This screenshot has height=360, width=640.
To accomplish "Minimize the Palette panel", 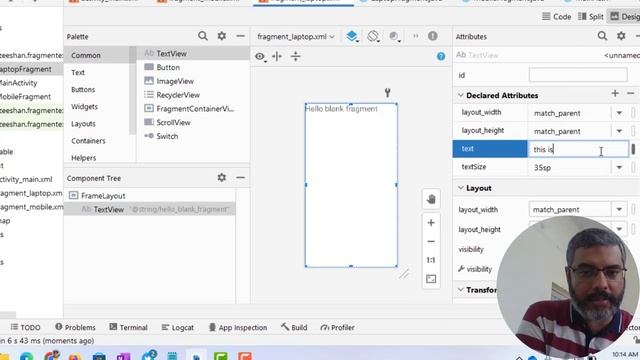I will pyautogui.click(x=240, y=36).
